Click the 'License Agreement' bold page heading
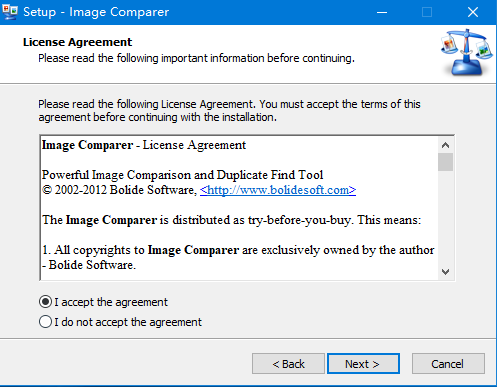 pos(77,42)
